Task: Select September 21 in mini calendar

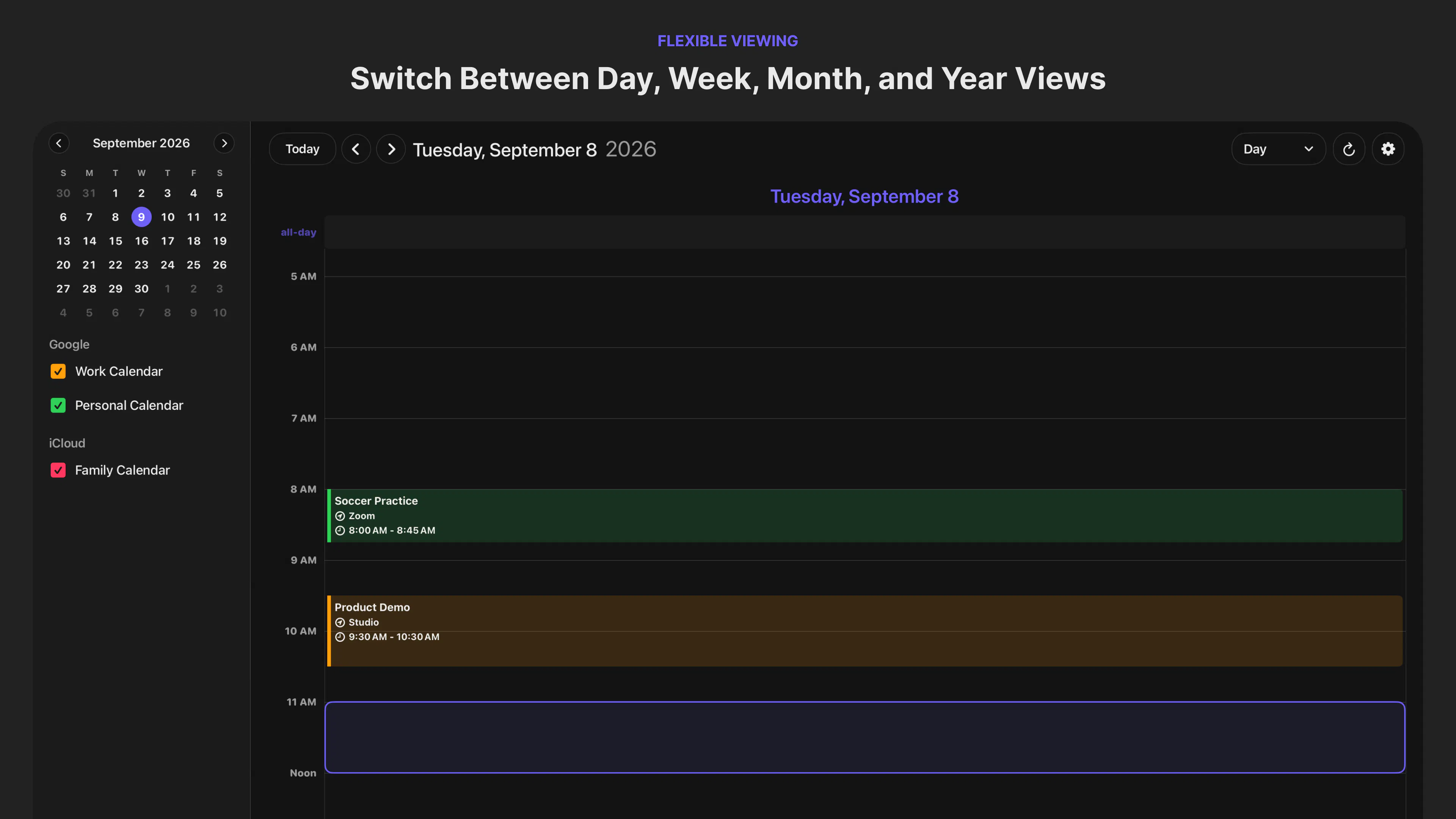Action: pos(89,265)
